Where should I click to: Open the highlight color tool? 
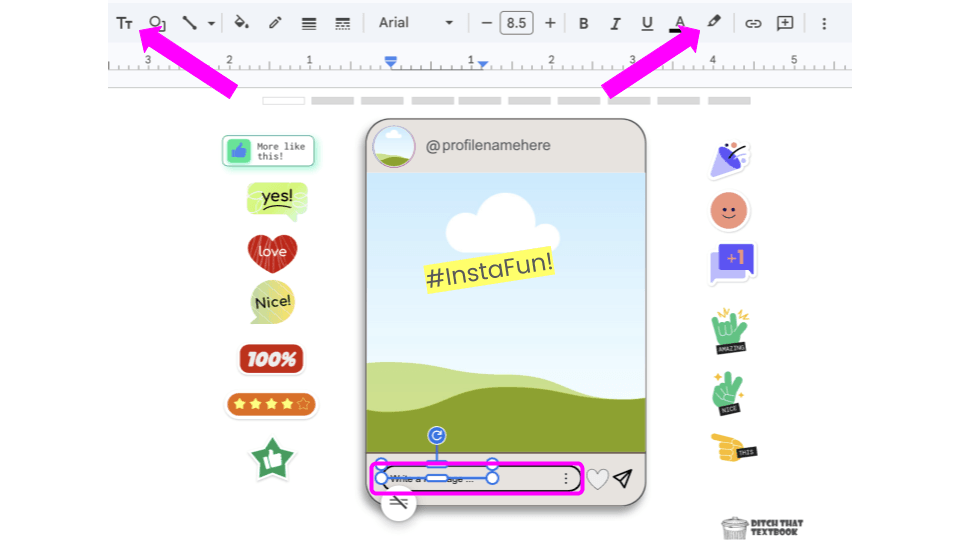coord(713,22)
